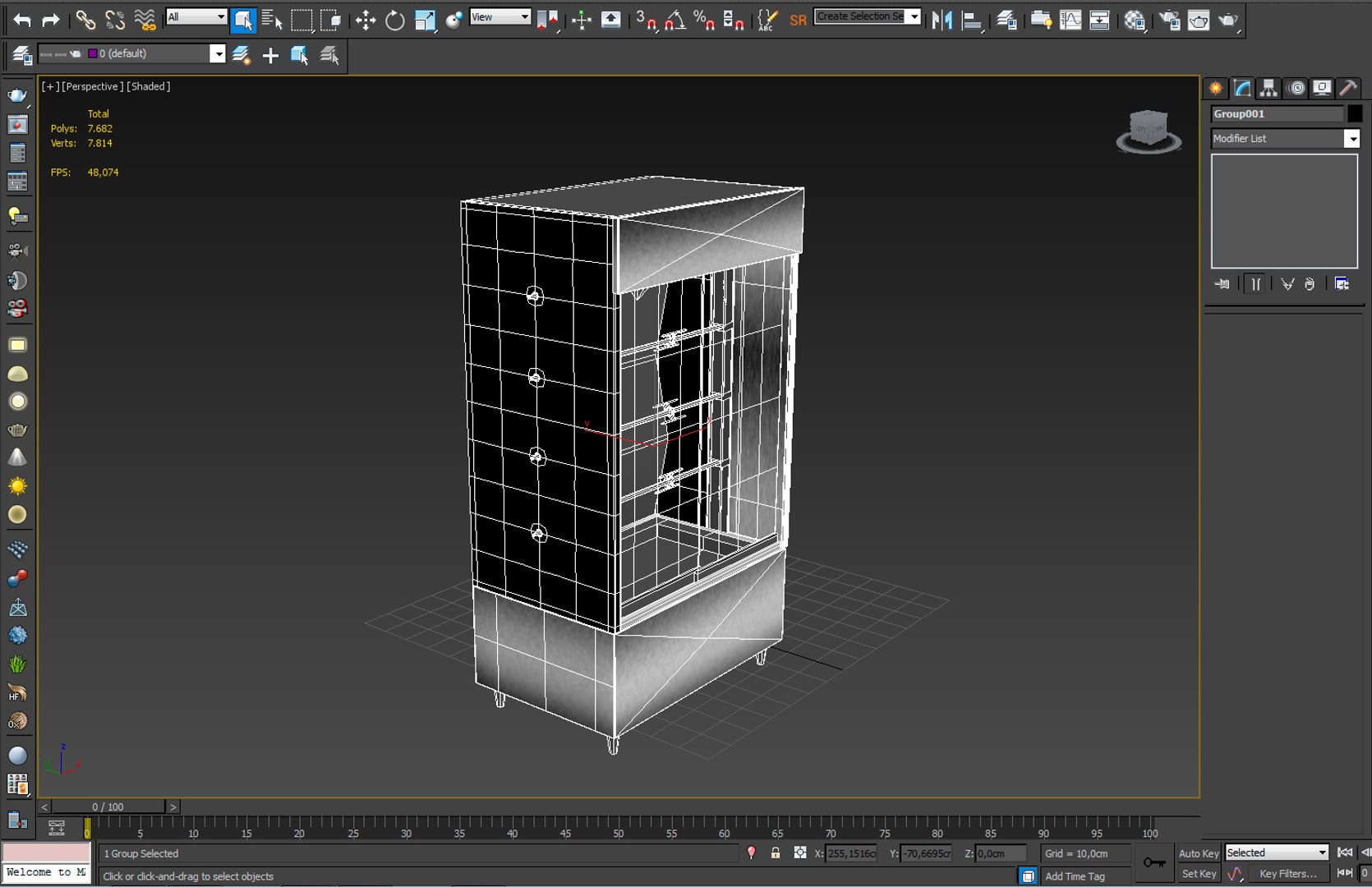Toggle Spinner Snap
The width and height of the screenshot is (1372, 887).
click(734, 20)
